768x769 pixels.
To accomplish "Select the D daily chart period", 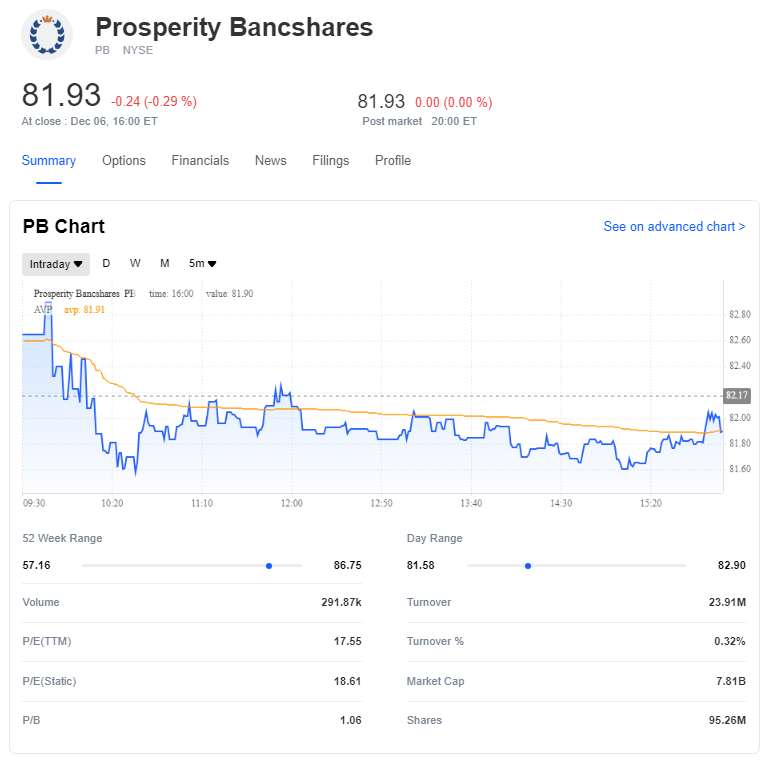I will 106,264.
